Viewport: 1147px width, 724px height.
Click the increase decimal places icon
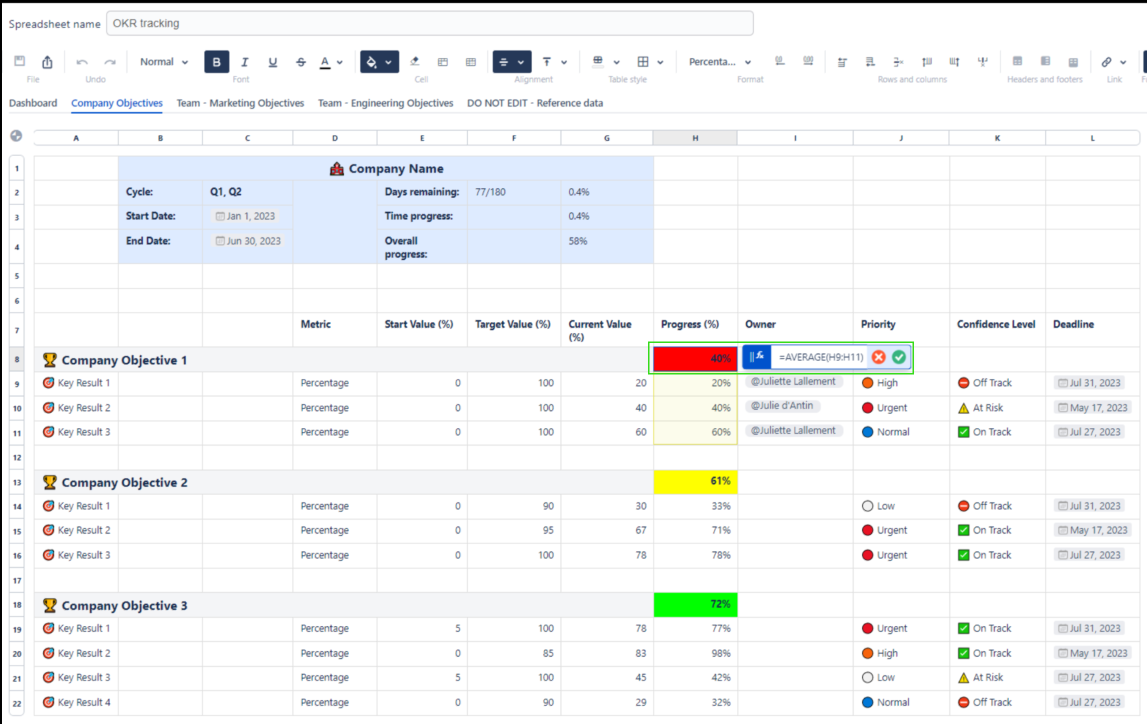point(808,62)
